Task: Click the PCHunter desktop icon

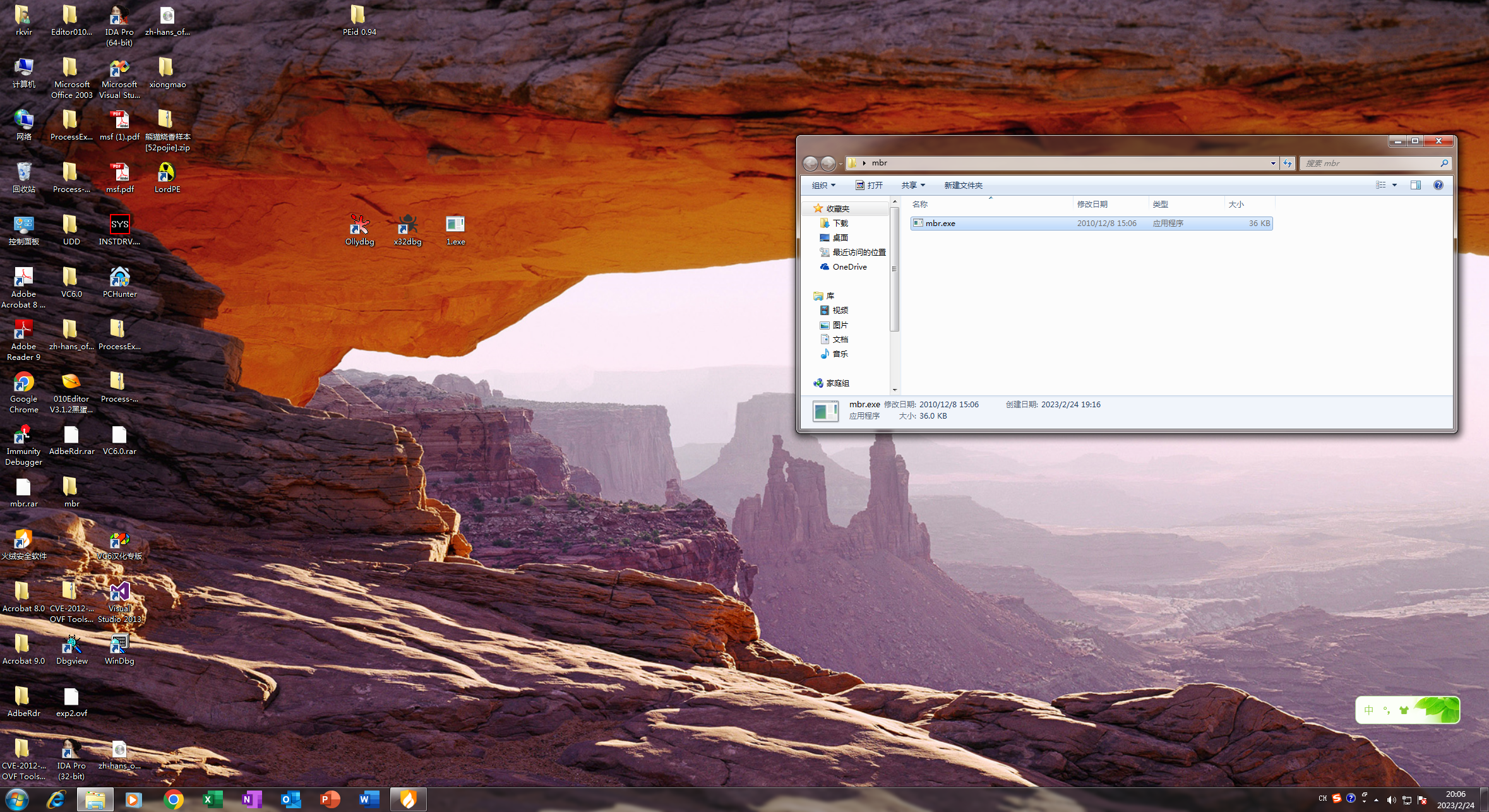Action: pyautogui.click(x=119, y=278)
